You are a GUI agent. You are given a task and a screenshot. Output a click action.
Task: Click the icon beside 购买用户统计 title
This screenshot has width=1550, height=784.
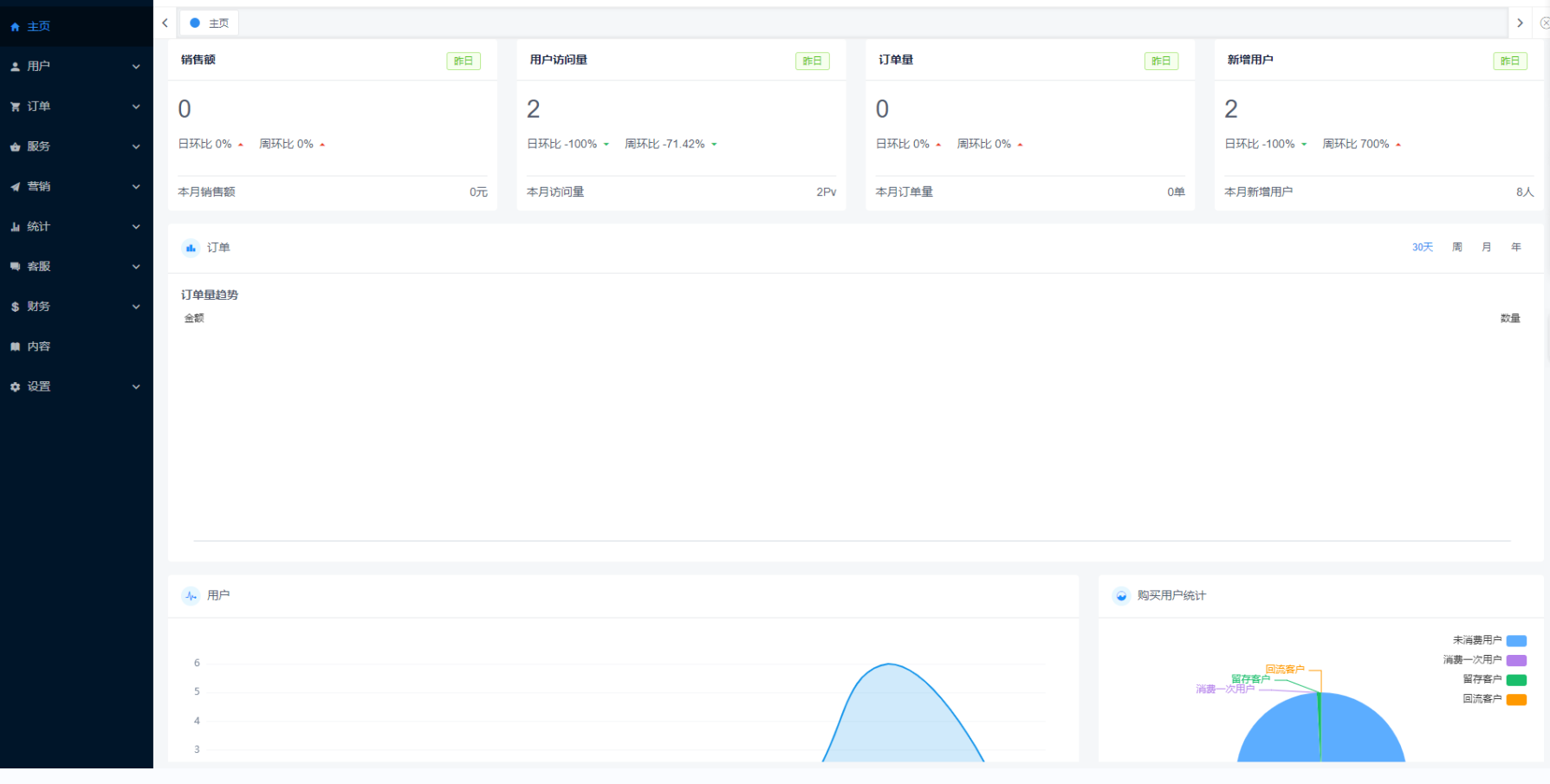click(1121, 596)
